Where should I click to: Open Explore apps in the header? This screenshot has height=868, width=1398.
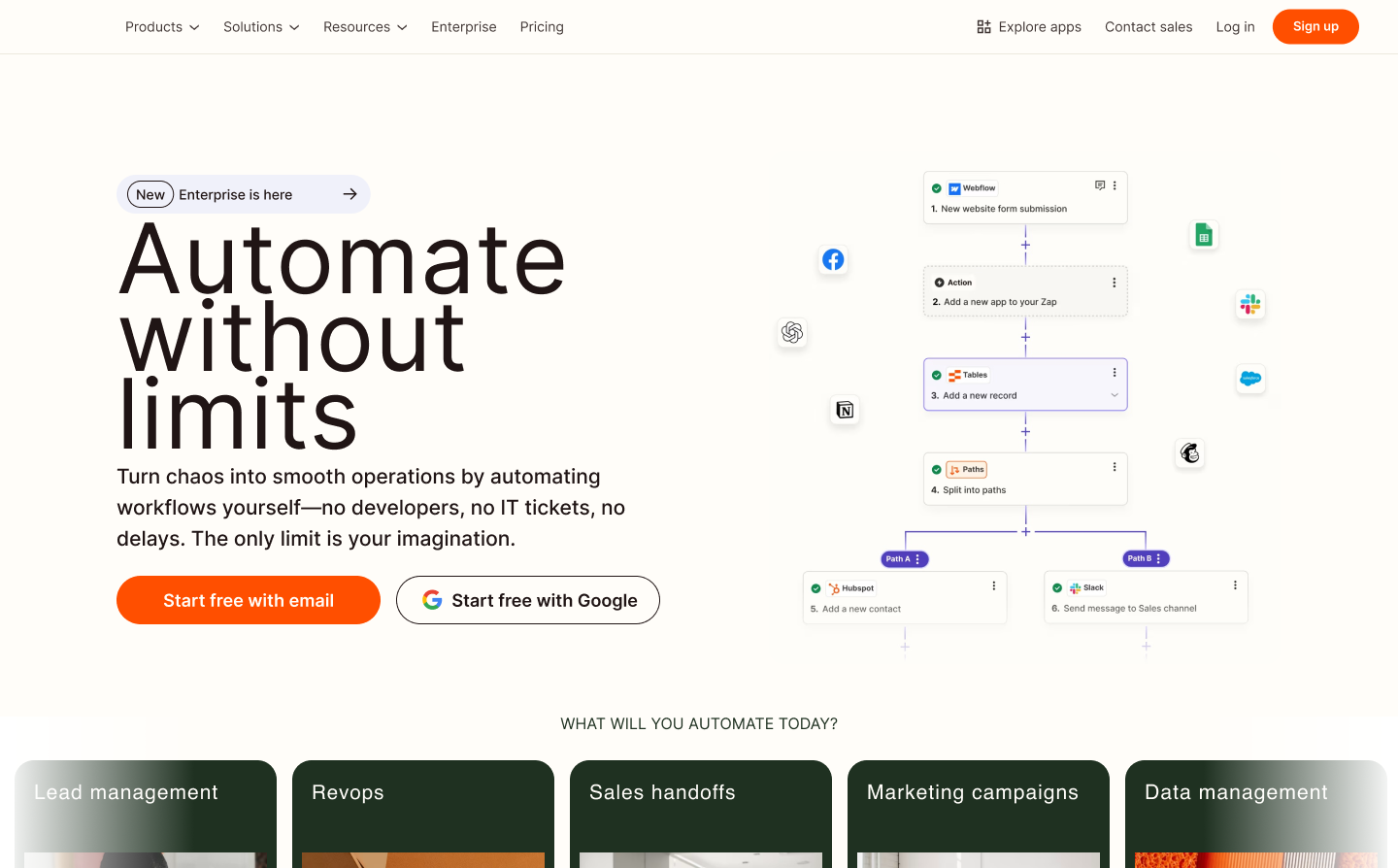[x=1029, y=27]
